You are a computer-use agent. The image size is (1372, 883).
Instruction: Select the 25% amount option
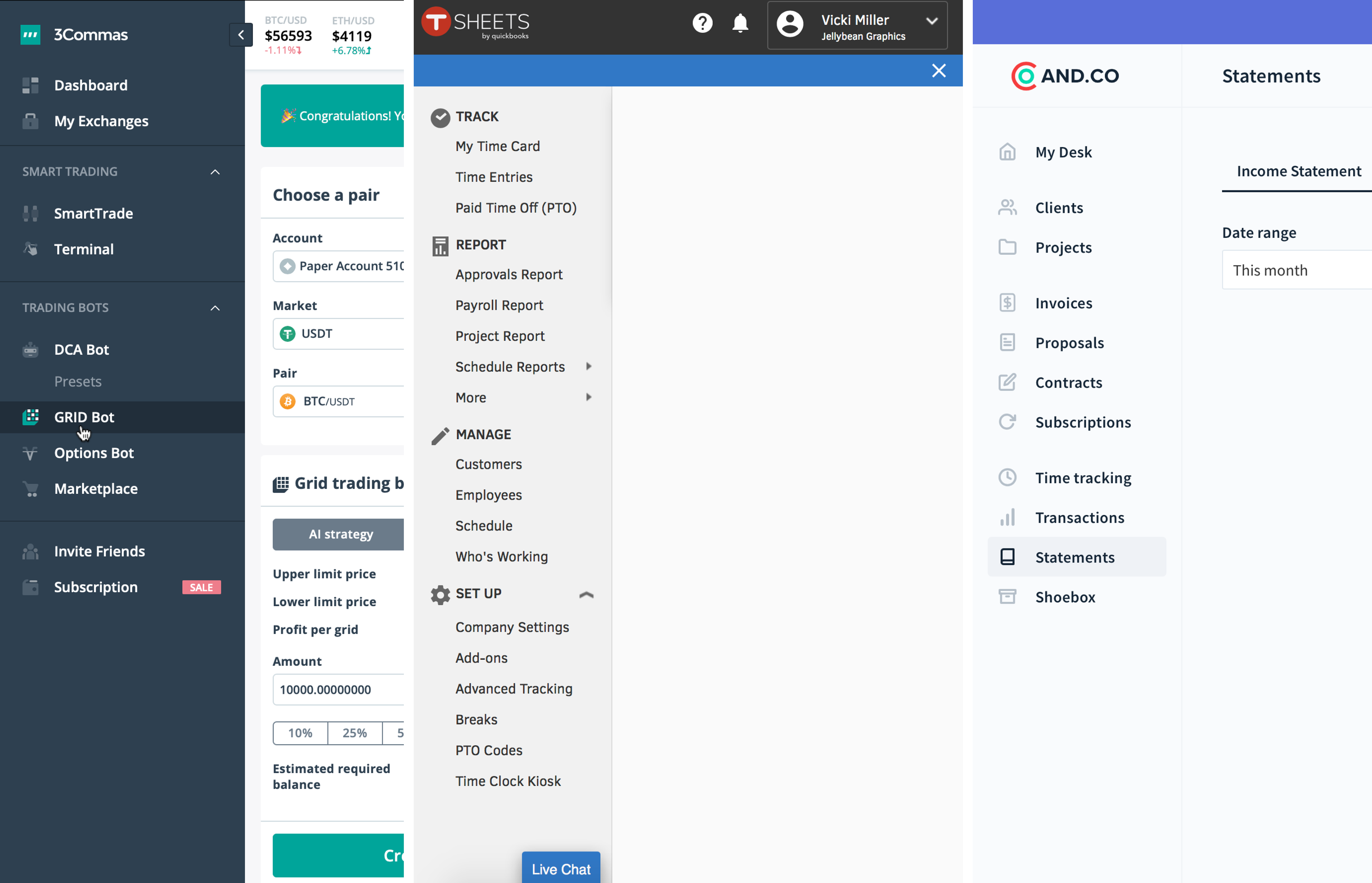click(355, 733)
